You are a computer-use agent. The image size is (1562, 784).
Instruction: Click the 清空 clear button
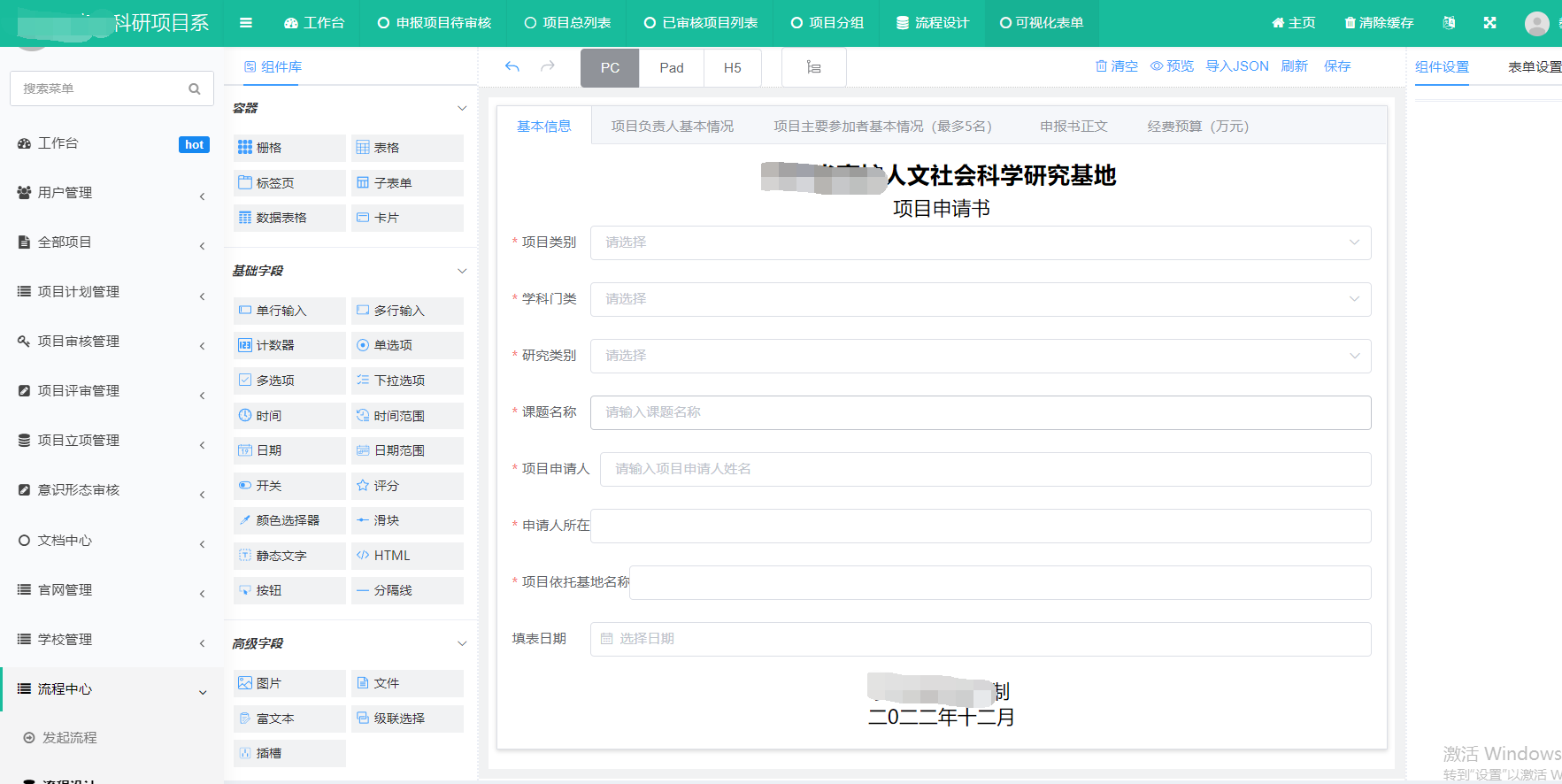click(1117, 66)
